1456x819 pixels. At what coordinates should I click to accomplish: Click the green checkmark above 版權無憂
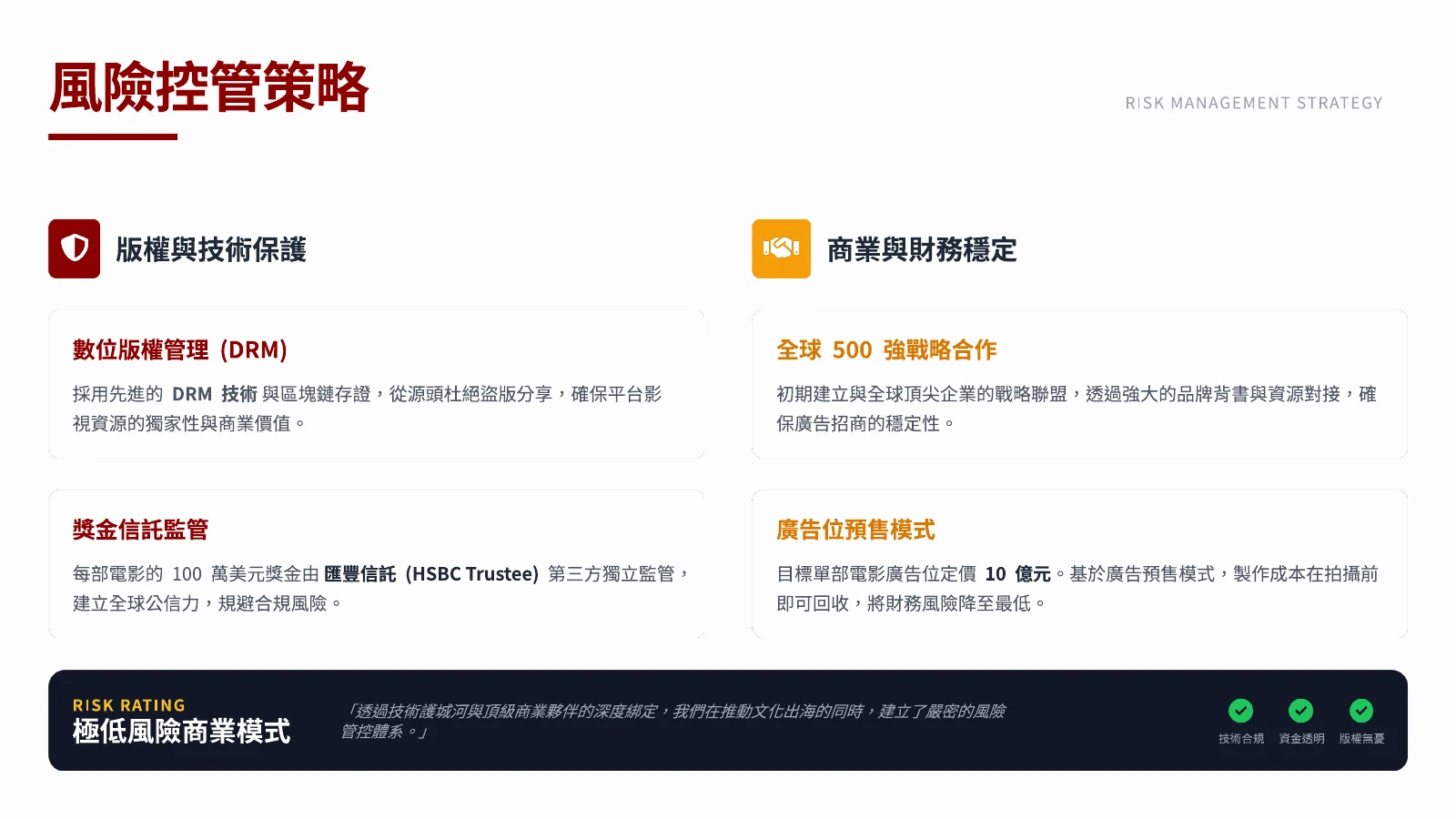[1360, 711]
